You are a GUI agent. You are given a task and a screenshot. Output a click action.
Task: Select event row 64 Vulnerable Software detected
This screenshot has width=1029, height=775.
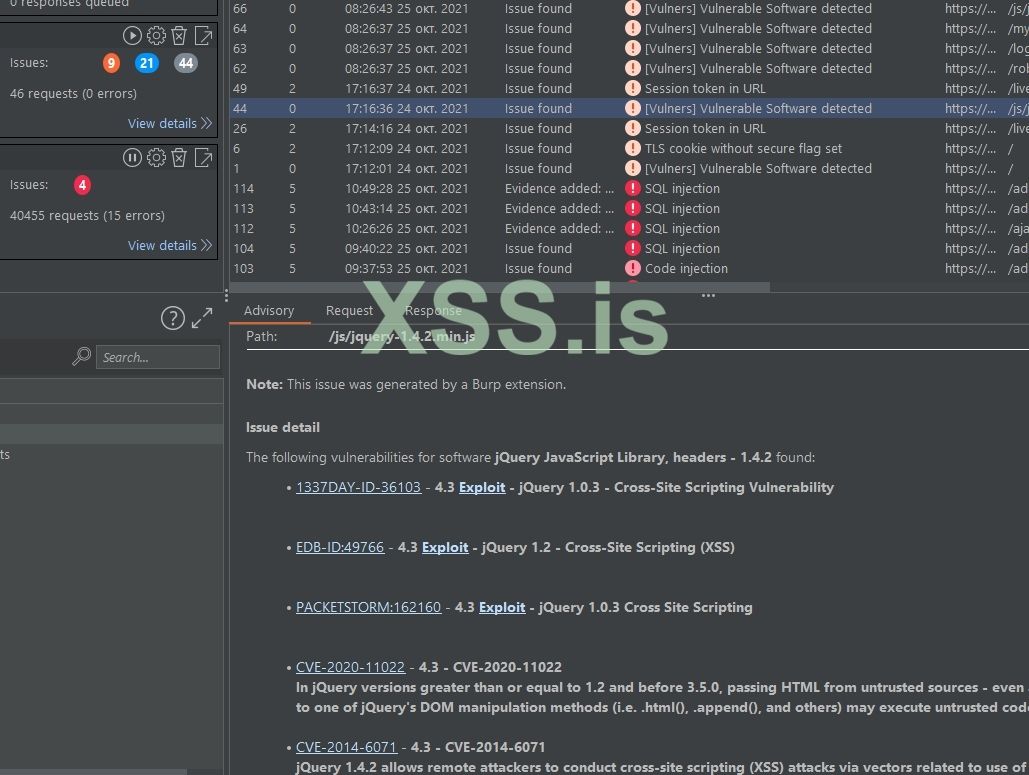point(629,28)
